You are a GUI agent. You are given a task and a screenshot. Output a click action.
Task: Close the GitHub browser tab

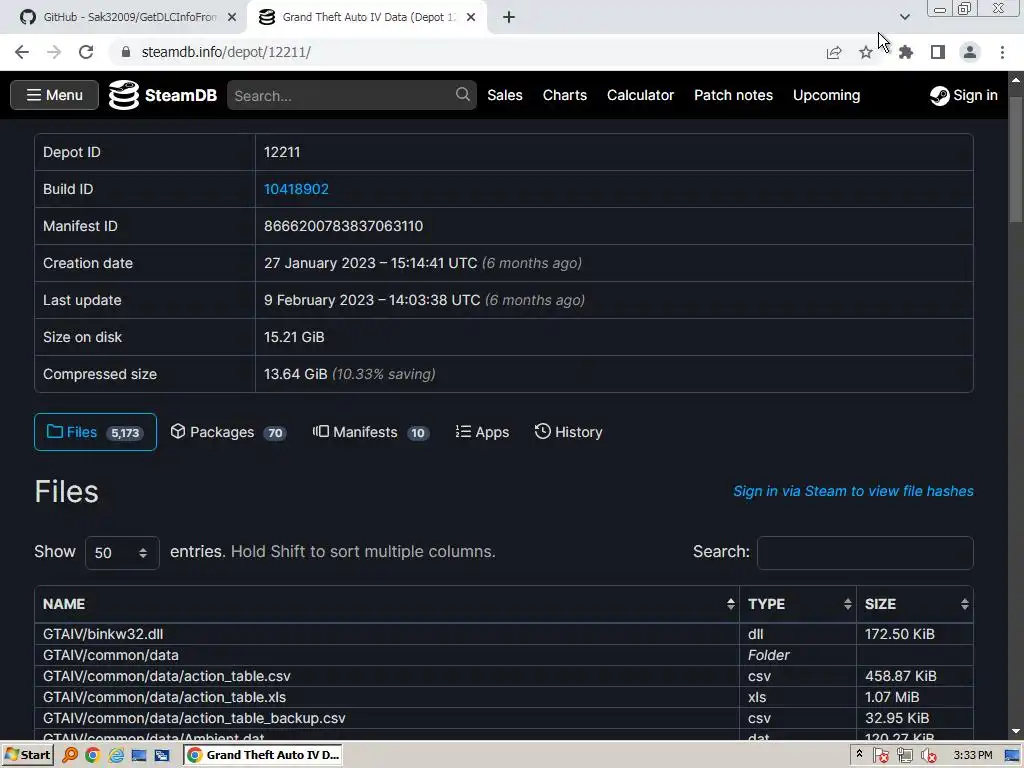(231, 17)
